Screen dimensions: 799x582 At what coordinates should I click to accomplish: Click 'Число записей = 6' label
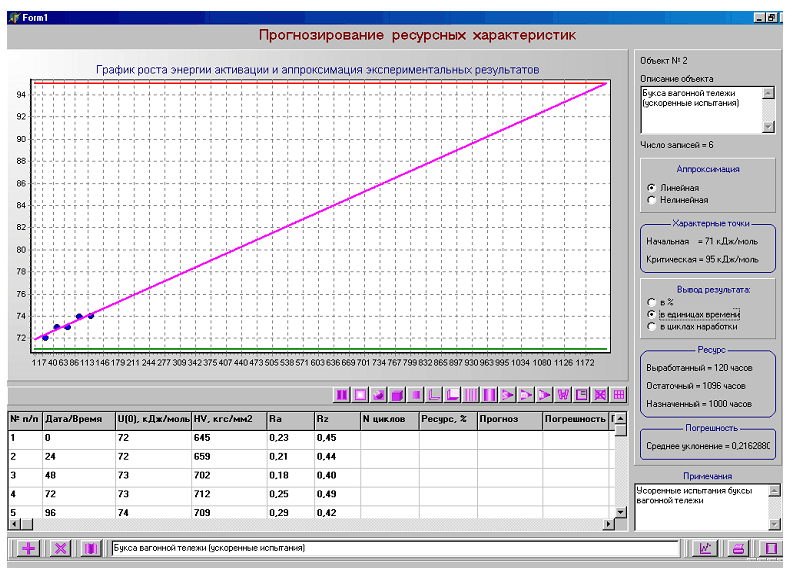[677, 145]
